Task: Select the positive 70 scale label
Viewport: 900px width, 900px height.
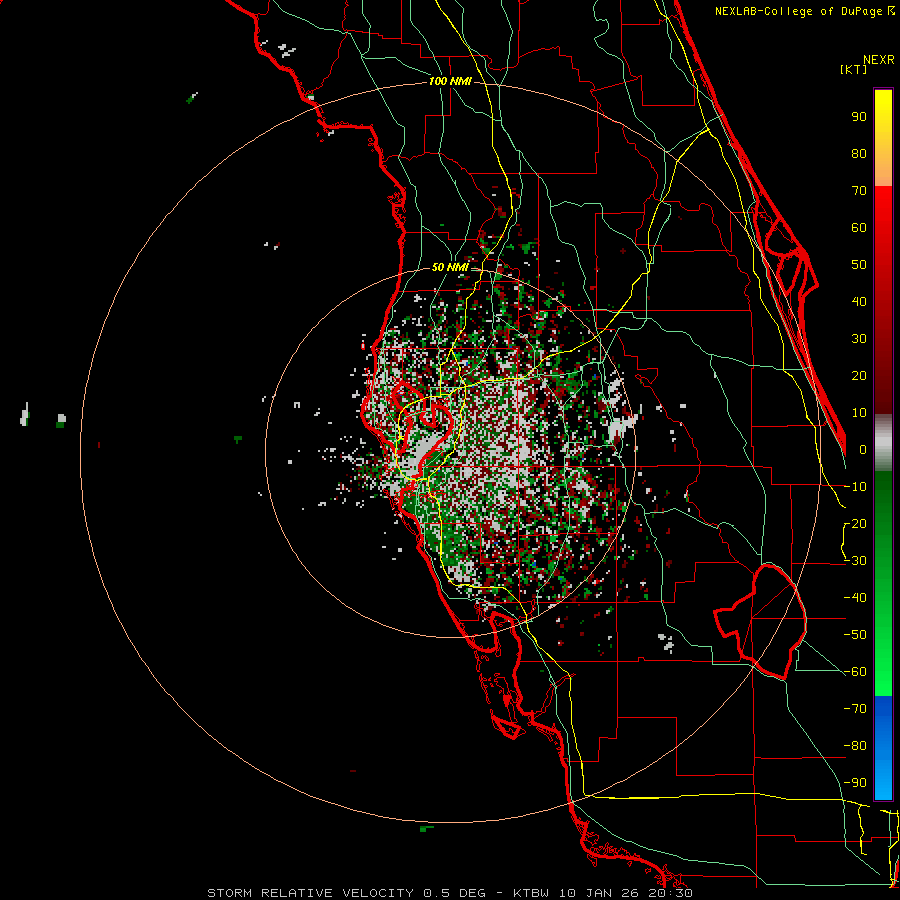Action: pyautogui.click(x=859, y=191)
